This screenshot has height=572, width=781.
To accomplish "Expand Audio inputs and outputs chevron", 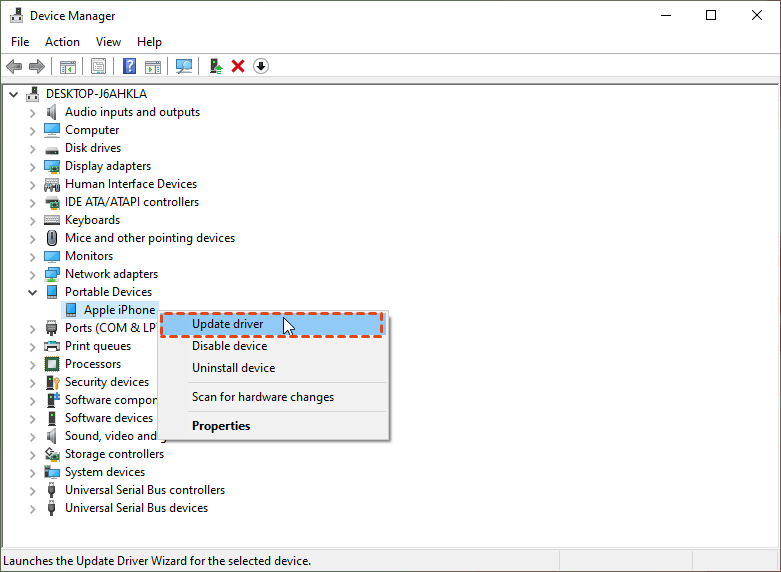I will [x=32, y=113].
